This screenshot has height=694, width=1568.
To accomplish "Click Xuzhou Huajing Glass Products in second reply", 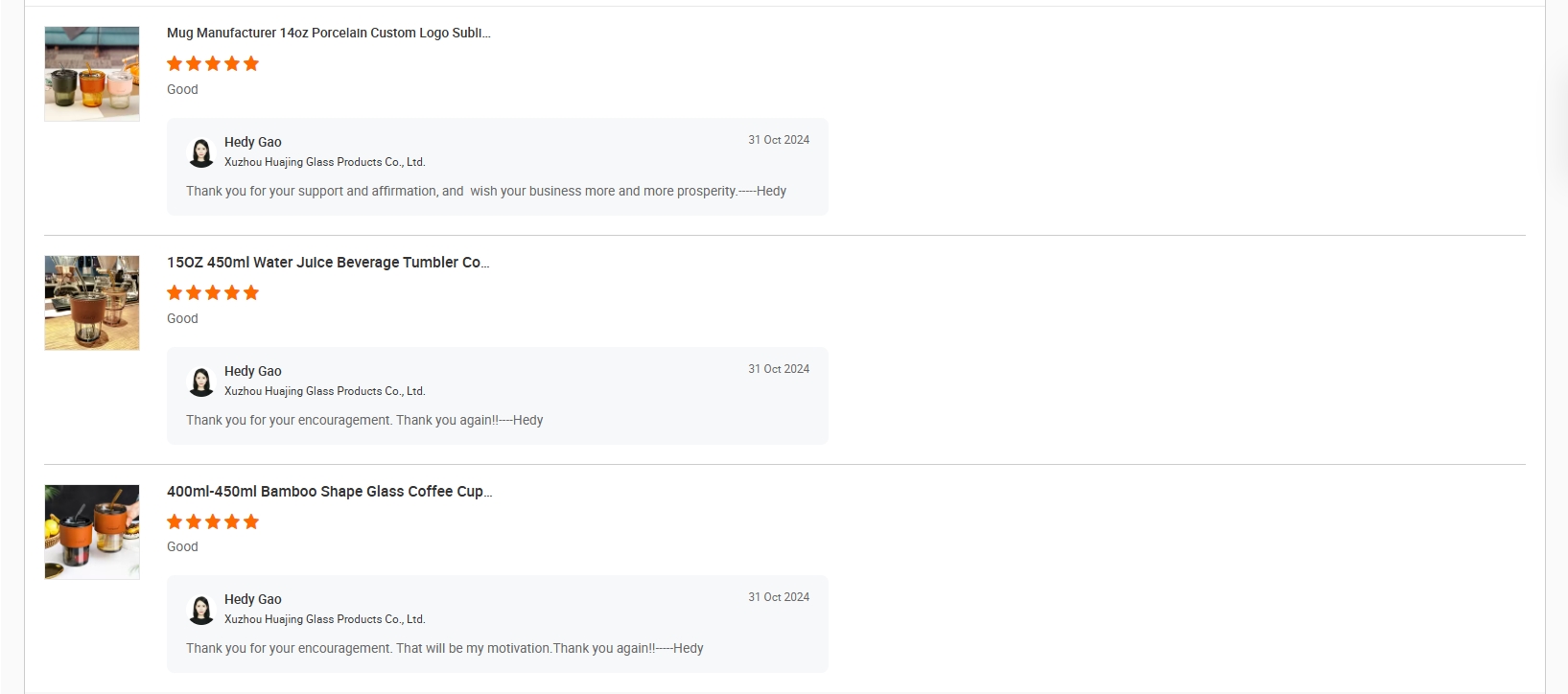I will click(x=325, y=391).
